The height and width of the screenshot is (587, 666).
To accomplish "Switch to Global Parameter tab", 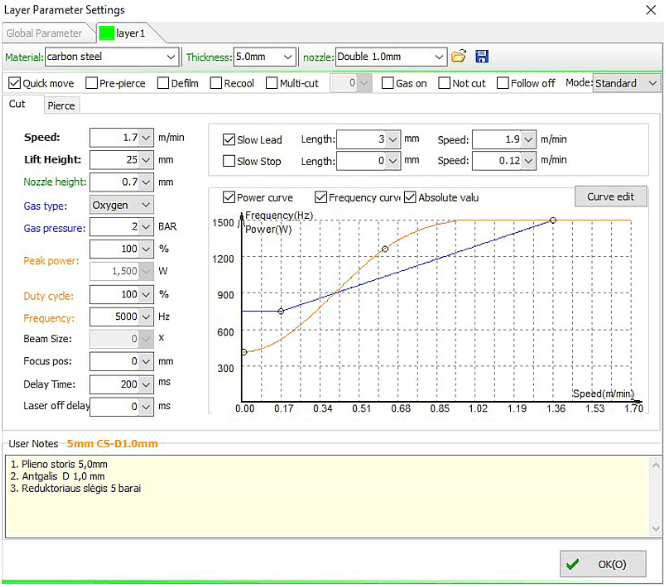I will pos(44,33).
